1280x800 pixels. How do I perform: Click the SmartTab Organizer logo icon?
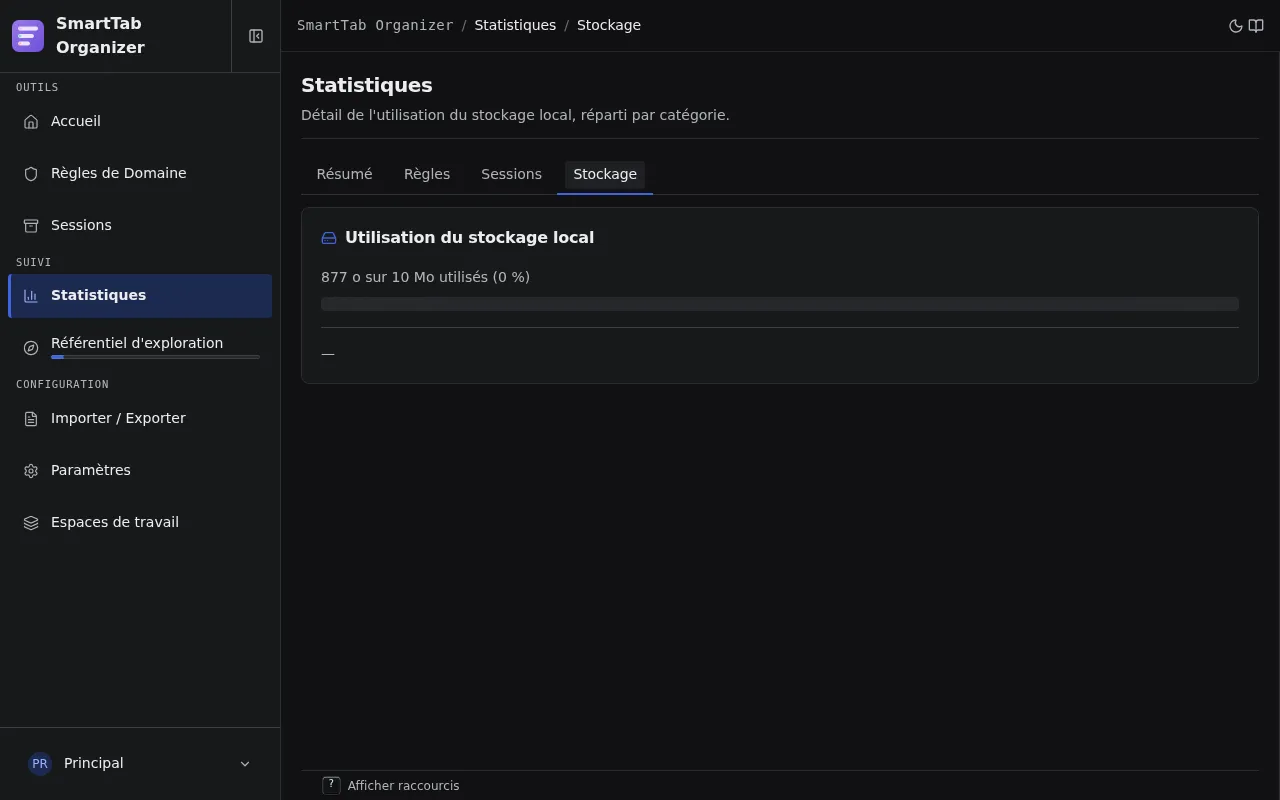28,36
